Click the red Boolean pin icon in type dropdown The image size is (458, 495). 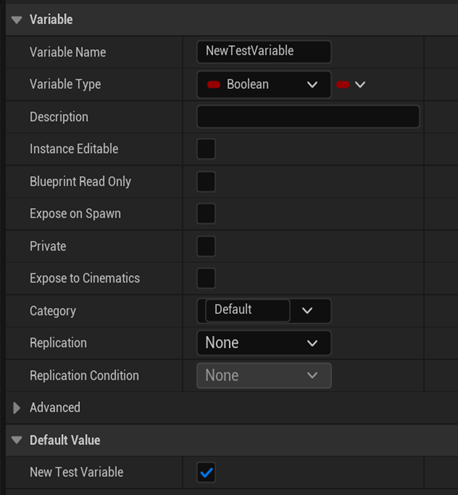[214, 85]
